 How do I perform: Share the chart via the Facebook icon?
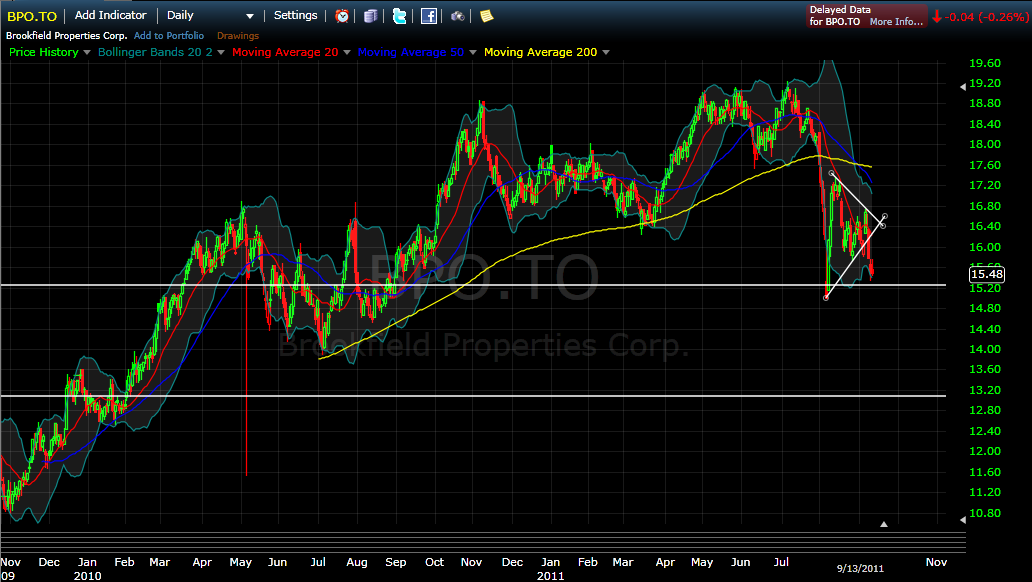tap(429, 15)
